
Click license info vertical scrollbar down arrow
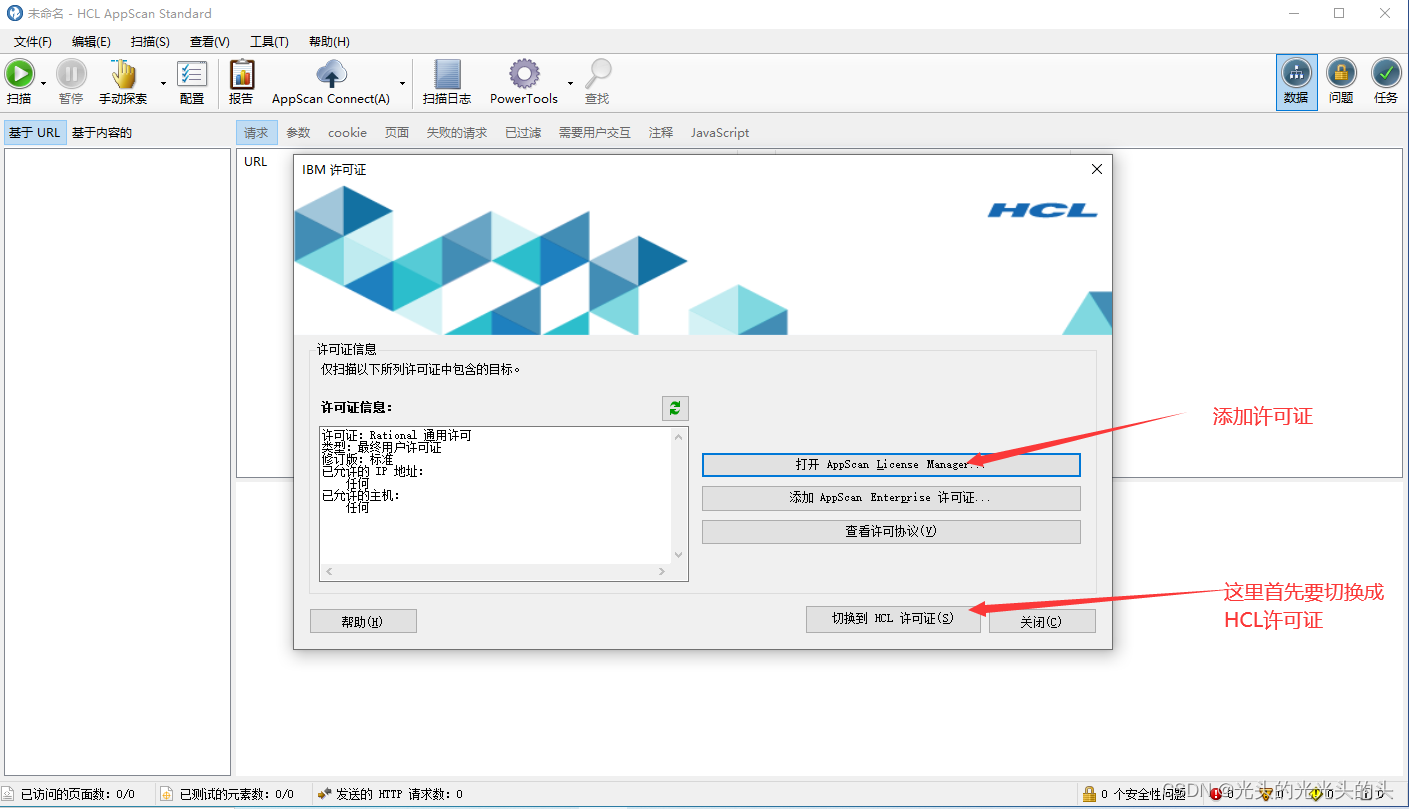point(679,555)
